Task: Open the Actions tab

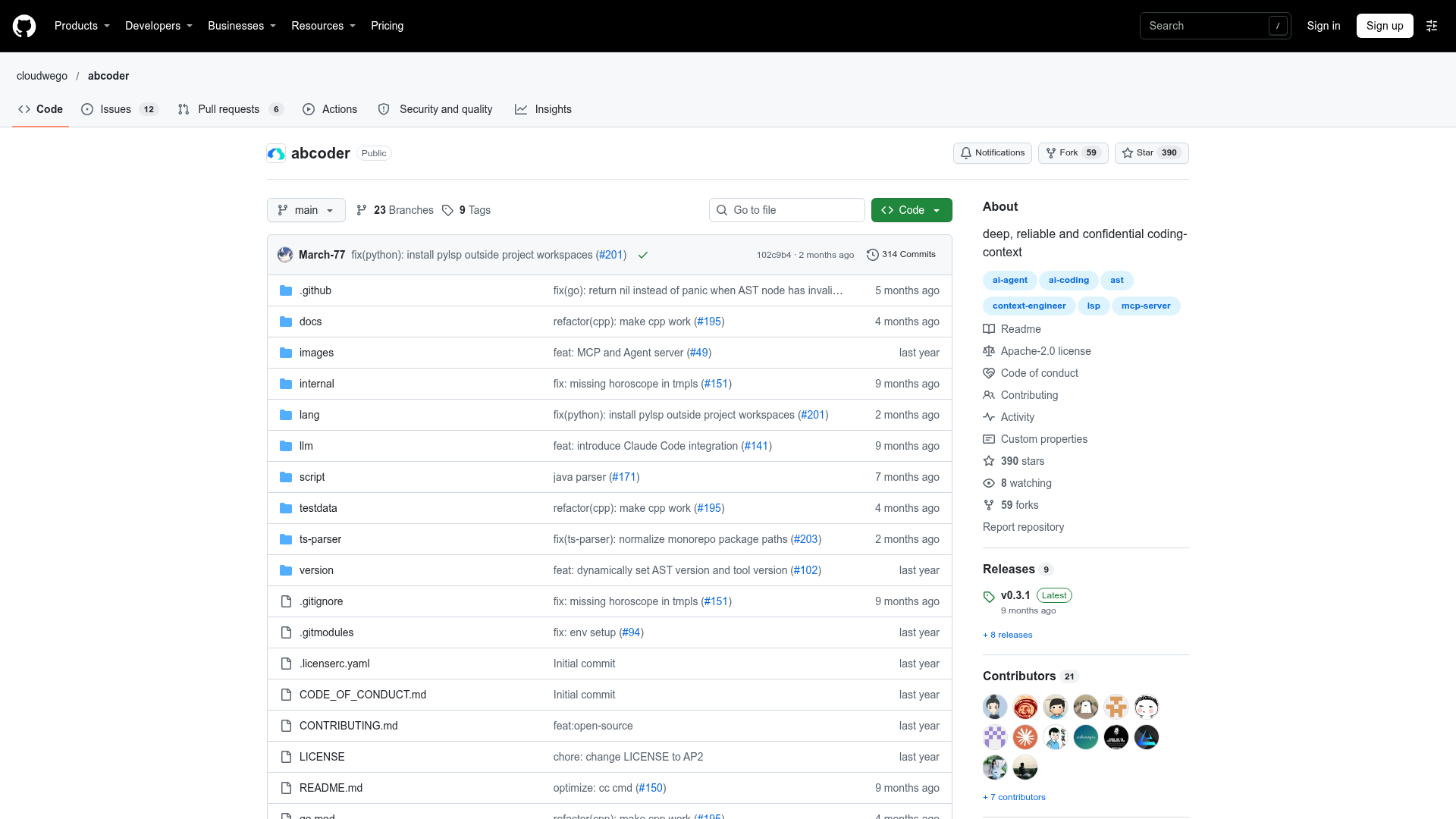Action: [x=330, y=109]
